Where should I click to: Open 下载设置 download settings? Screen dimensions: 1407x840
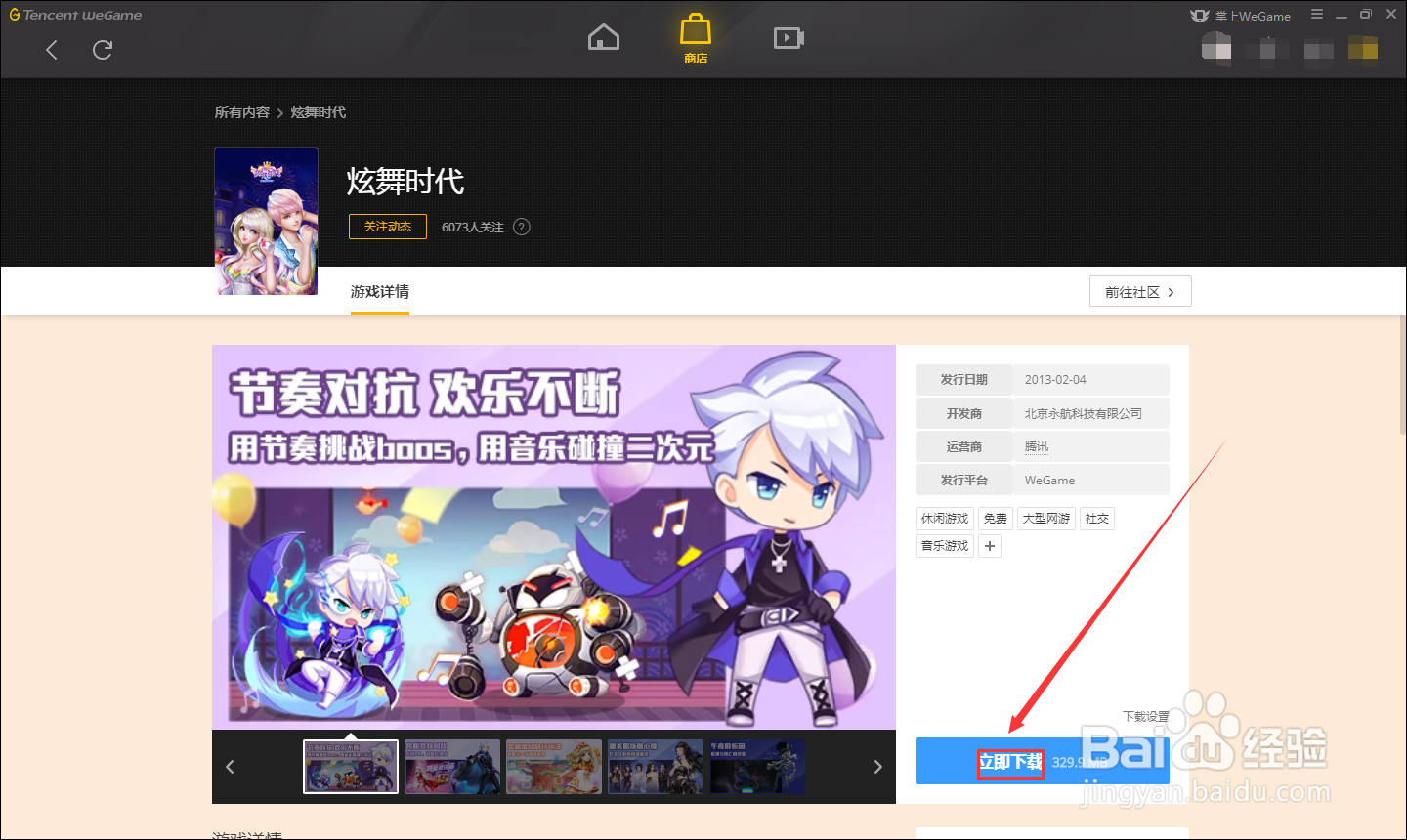[1145, 716]
